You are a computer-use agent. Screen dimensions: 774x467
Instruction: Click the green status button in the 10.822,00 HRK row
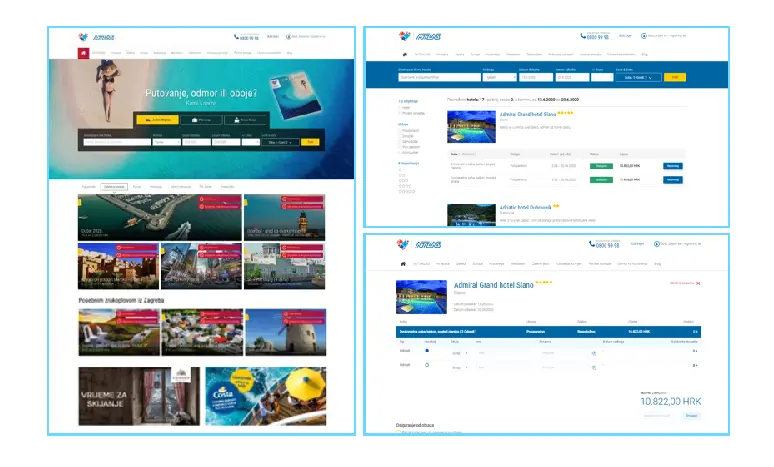tap(601, 166)
